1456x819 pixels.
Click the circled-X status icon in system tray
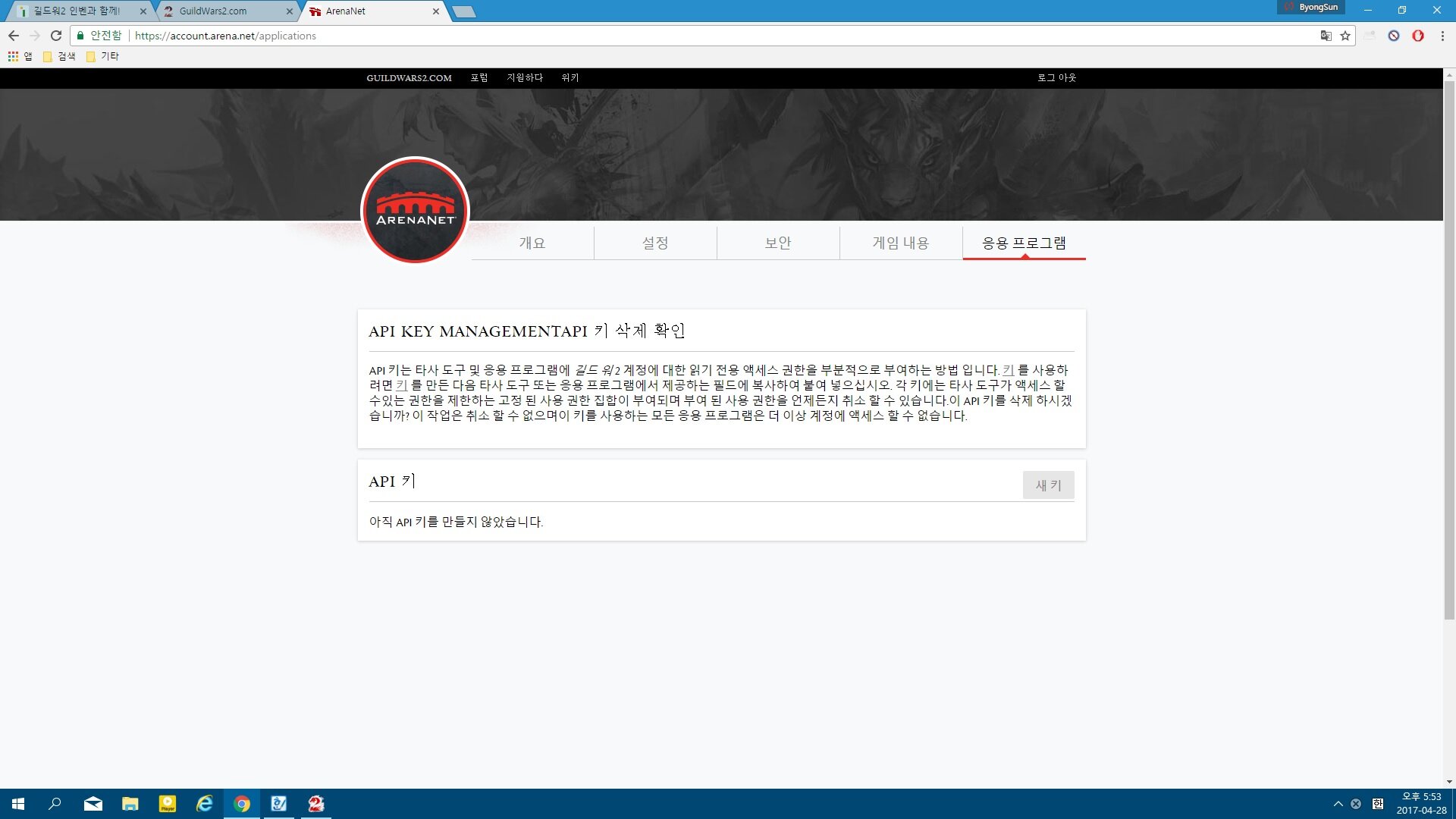[x=1356, y=804]
